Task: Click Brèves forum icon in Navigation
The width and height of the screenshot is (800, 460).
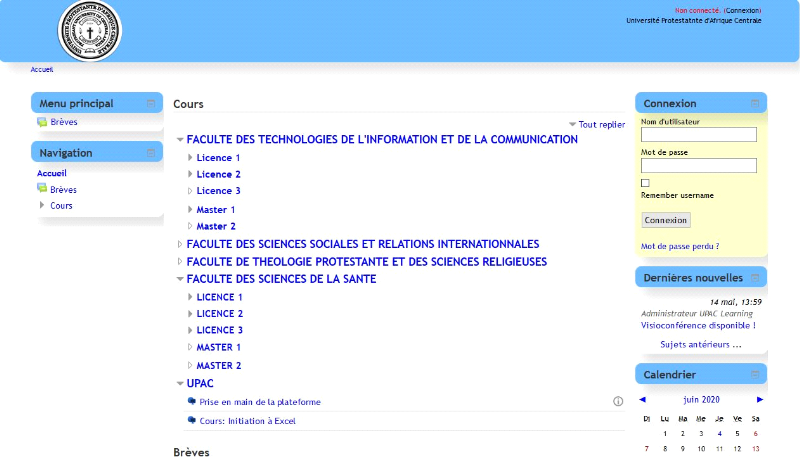Action: (42, 189)
